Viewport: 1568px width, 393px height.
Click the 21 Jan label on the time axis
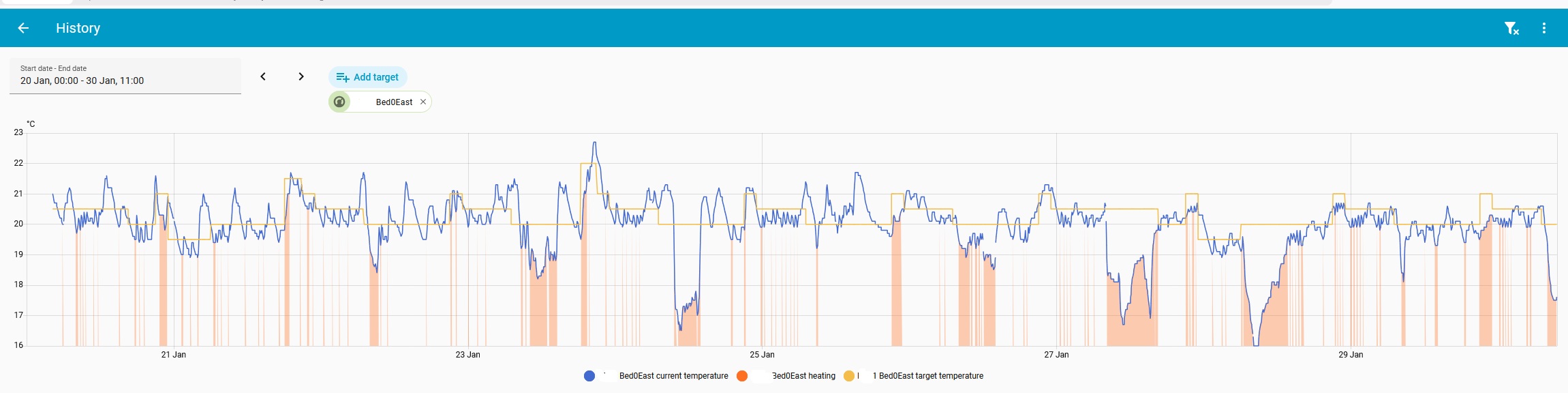(x=174, y=355)
